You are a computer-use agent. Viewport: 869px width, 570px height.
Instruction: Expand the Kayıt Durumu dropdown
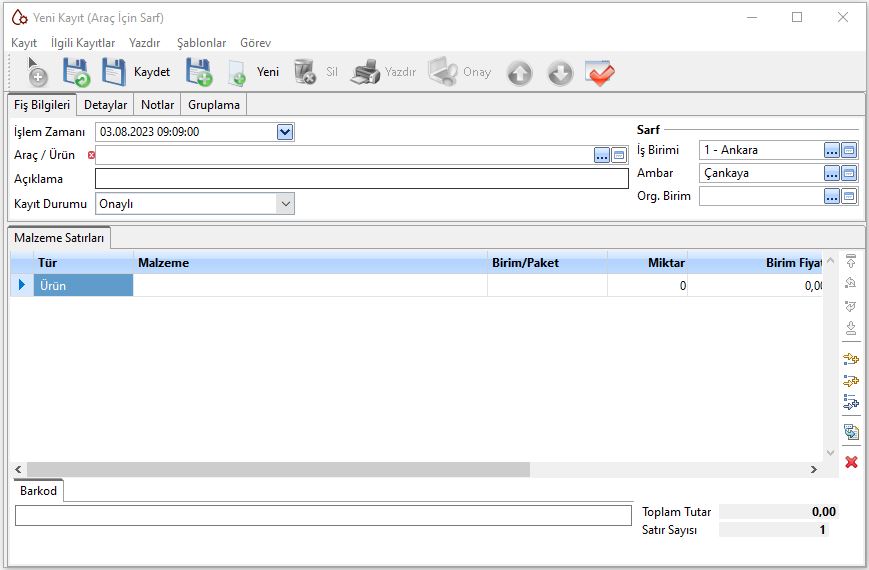pyautogui.click(x=285, y=204)
